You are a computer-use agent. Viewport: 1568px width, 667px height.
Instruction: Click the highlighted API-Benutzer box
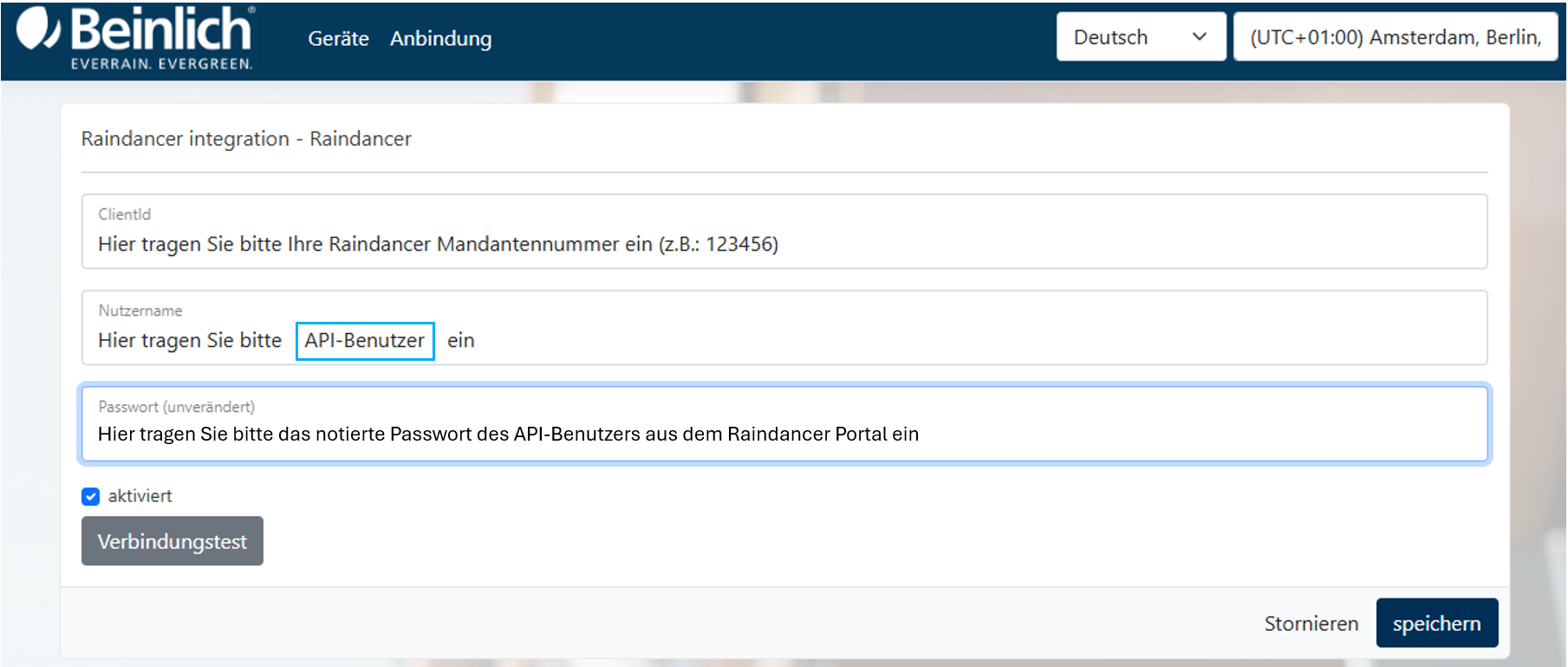[x=365, y=341]
